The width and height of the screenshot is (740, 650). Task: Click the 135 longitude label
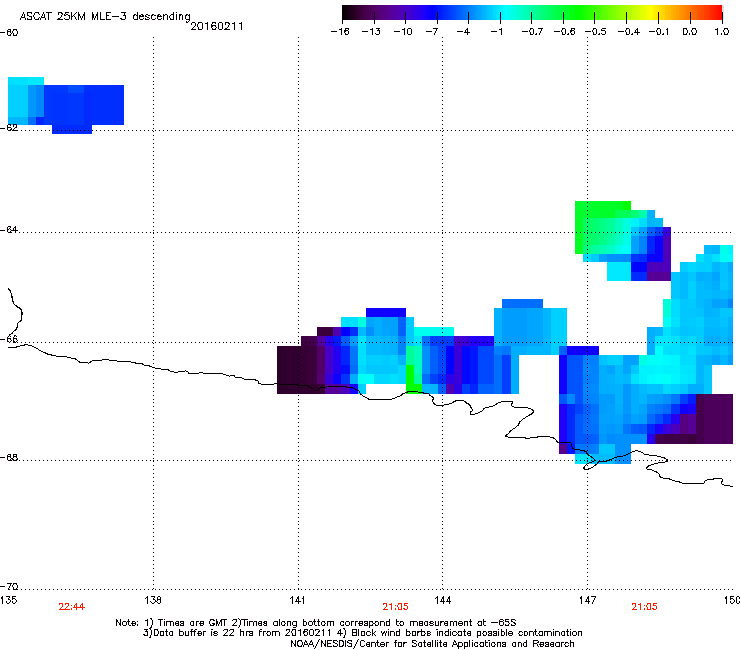[8, 600]
